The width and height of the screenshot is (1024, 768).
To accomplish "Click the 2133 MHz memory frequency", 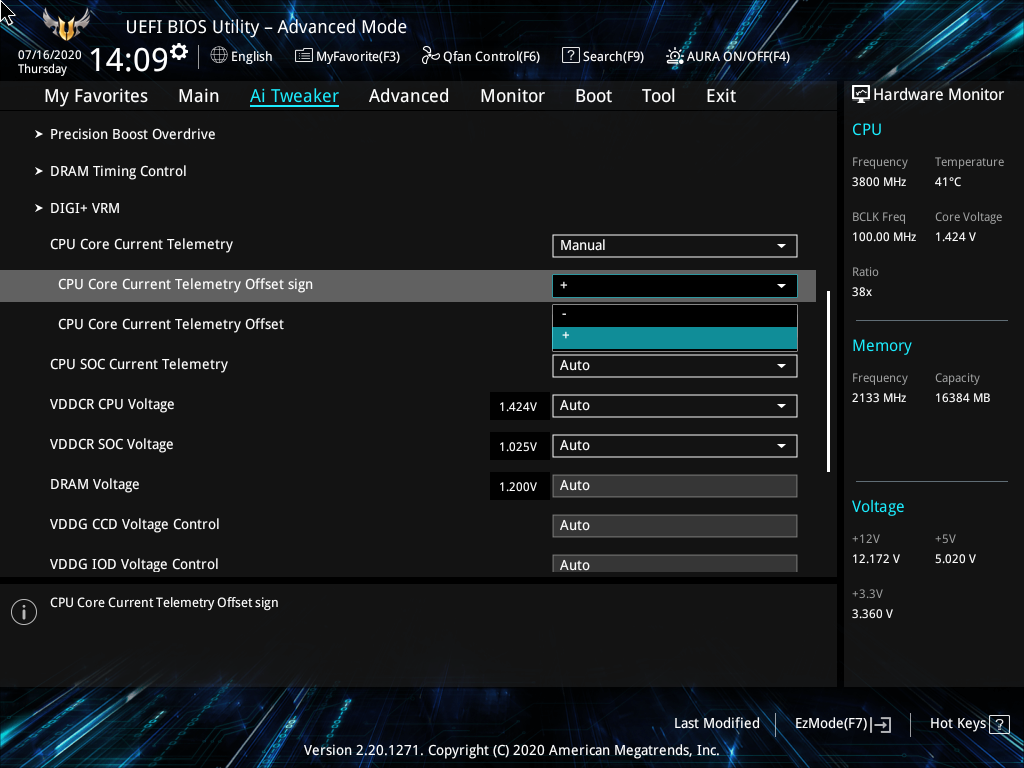I will [879, 398].
